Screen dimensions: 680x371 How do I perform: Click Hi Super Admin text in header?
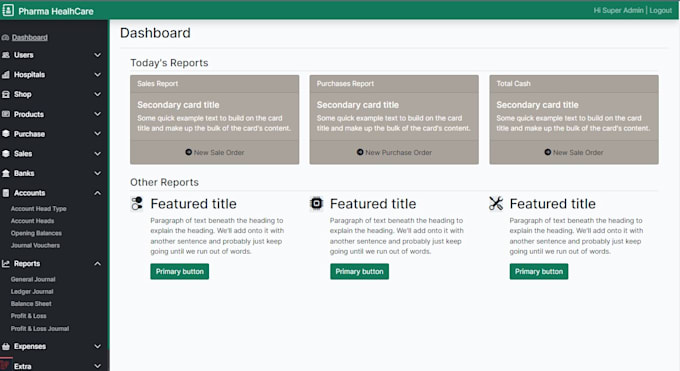click(618, 10)
